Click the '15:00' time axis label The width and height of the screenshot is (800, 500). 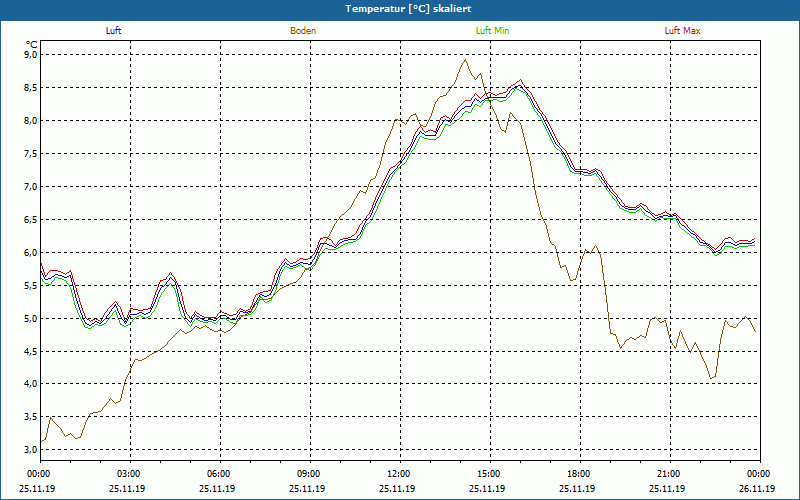(x=490, y=474)
